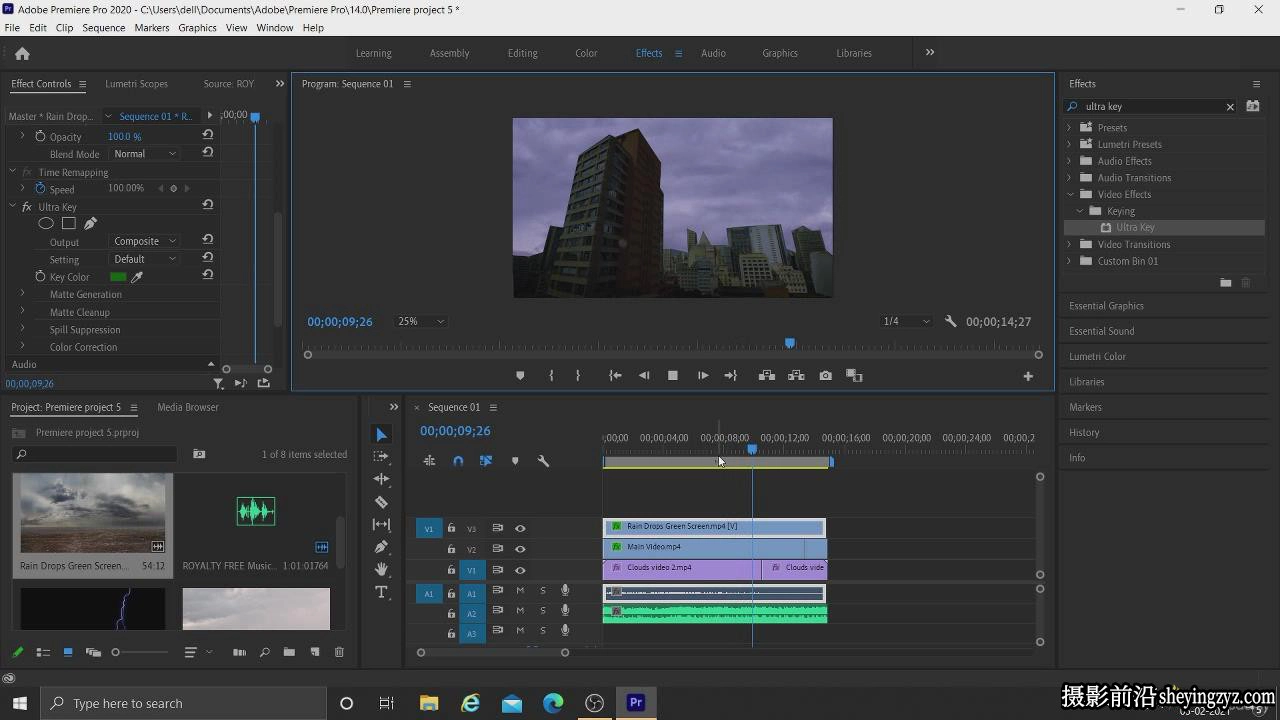Stop playback in the Program Monitor
This screenshot has height=720, width=1280.
click(673, 376)
